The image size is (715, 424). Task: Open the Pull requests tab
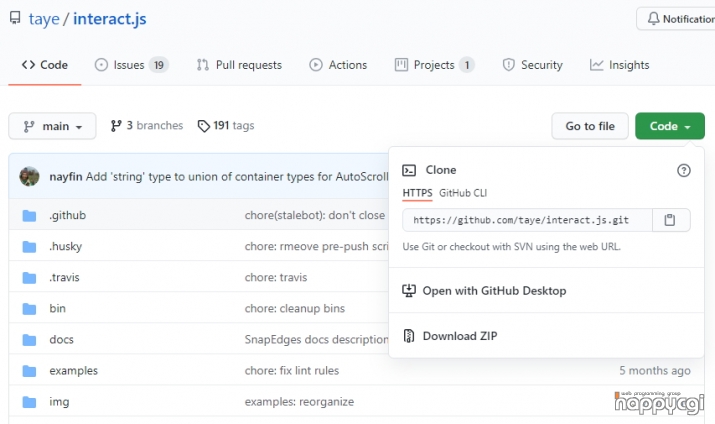coord(239,65)
